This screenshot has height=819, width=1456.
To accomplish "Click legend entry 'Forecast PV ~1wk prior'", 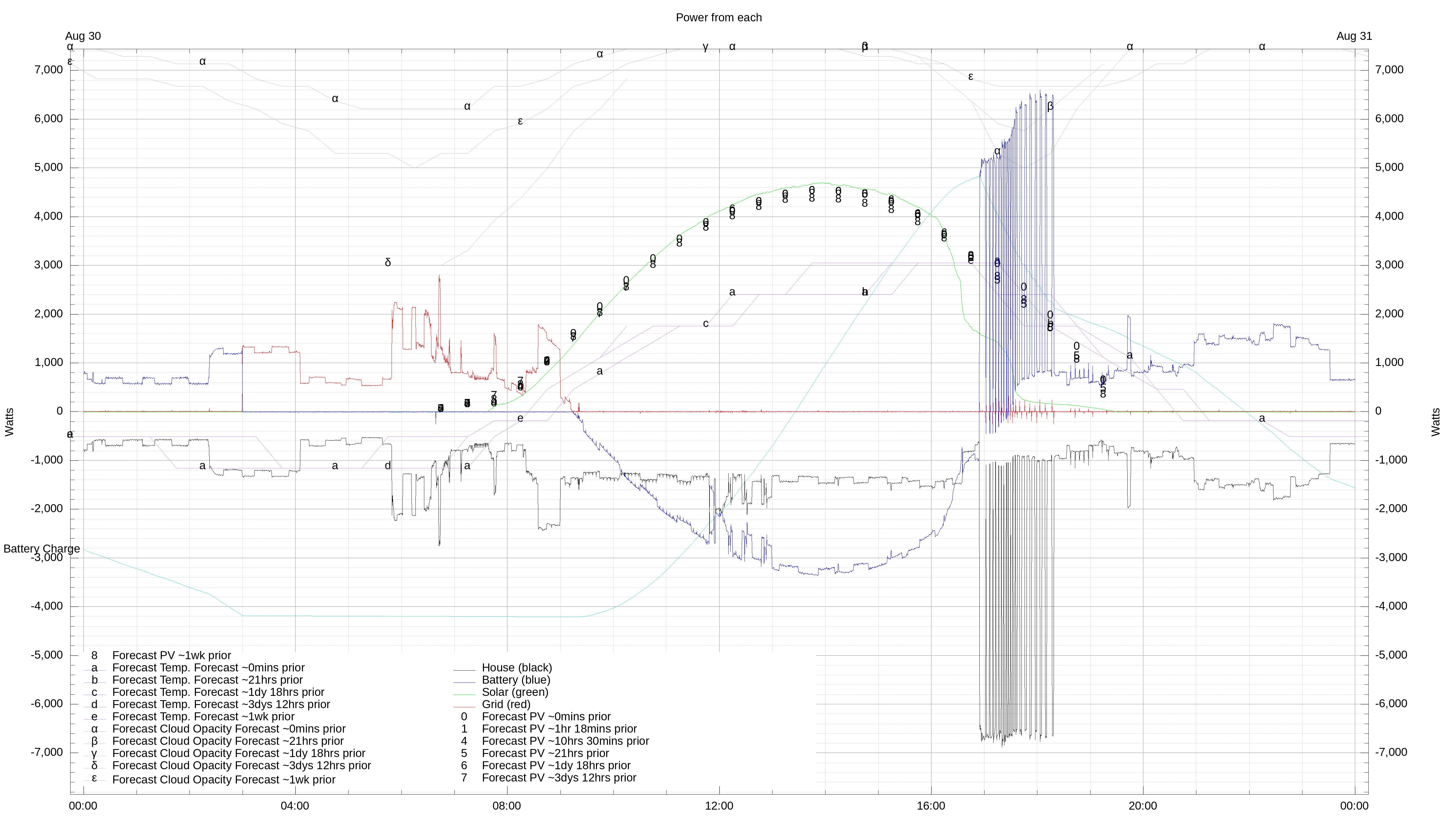I will (x=171, y=656).
